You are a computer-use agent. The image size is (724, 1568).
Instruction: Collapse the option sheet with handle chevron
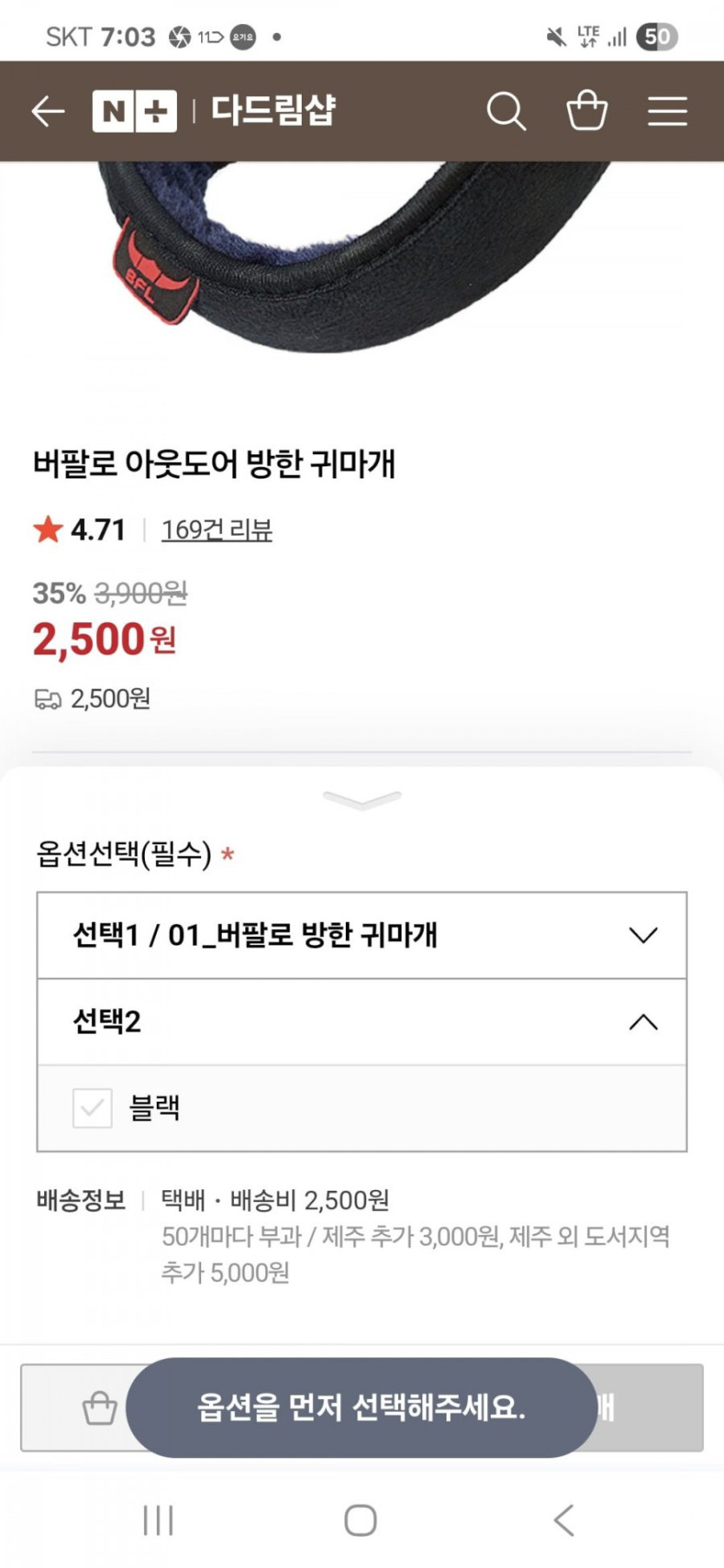pyautogui.click(x=362, y=798)
